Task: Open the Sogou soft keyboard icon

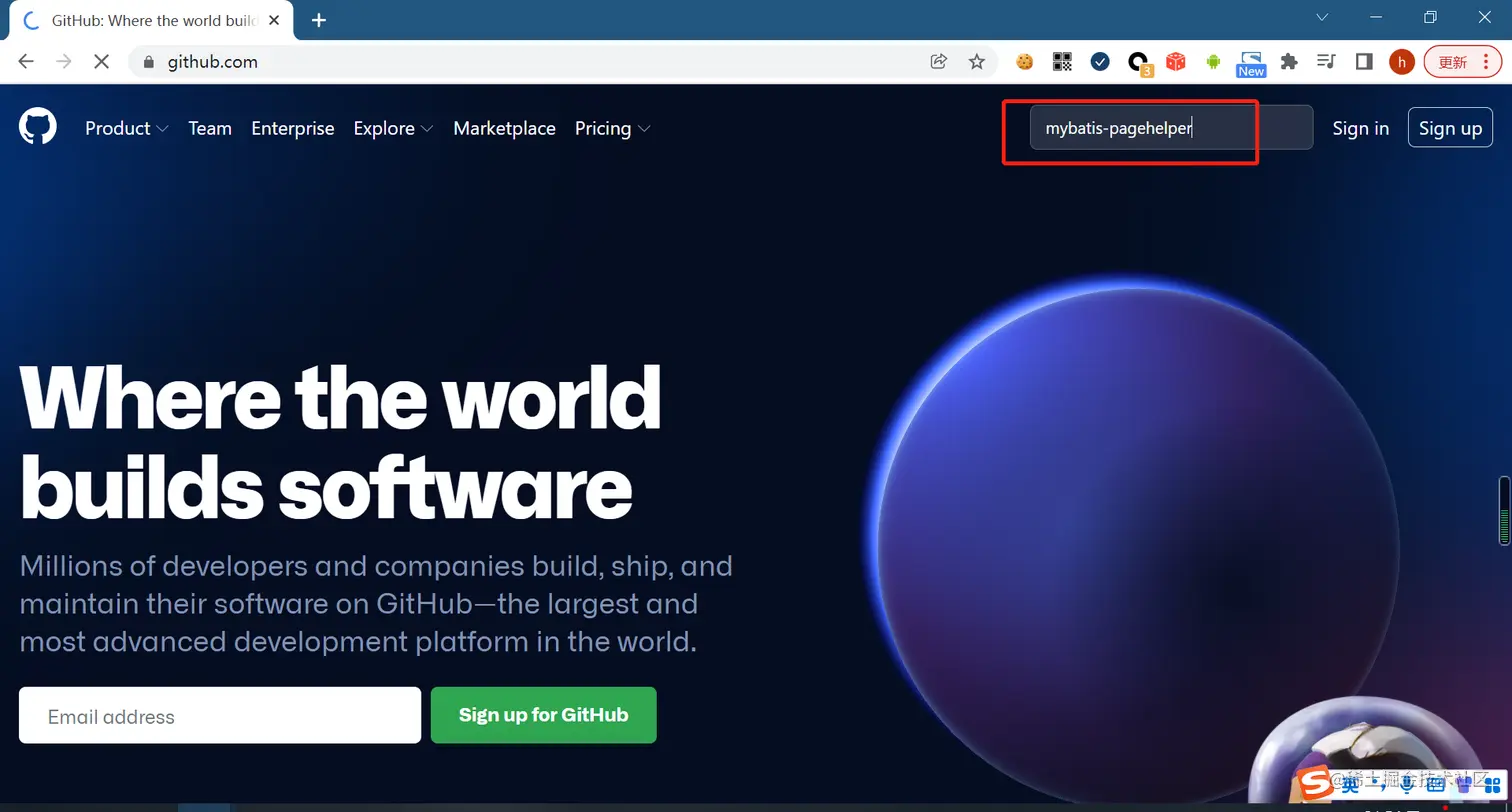Action: [1435, 786]
